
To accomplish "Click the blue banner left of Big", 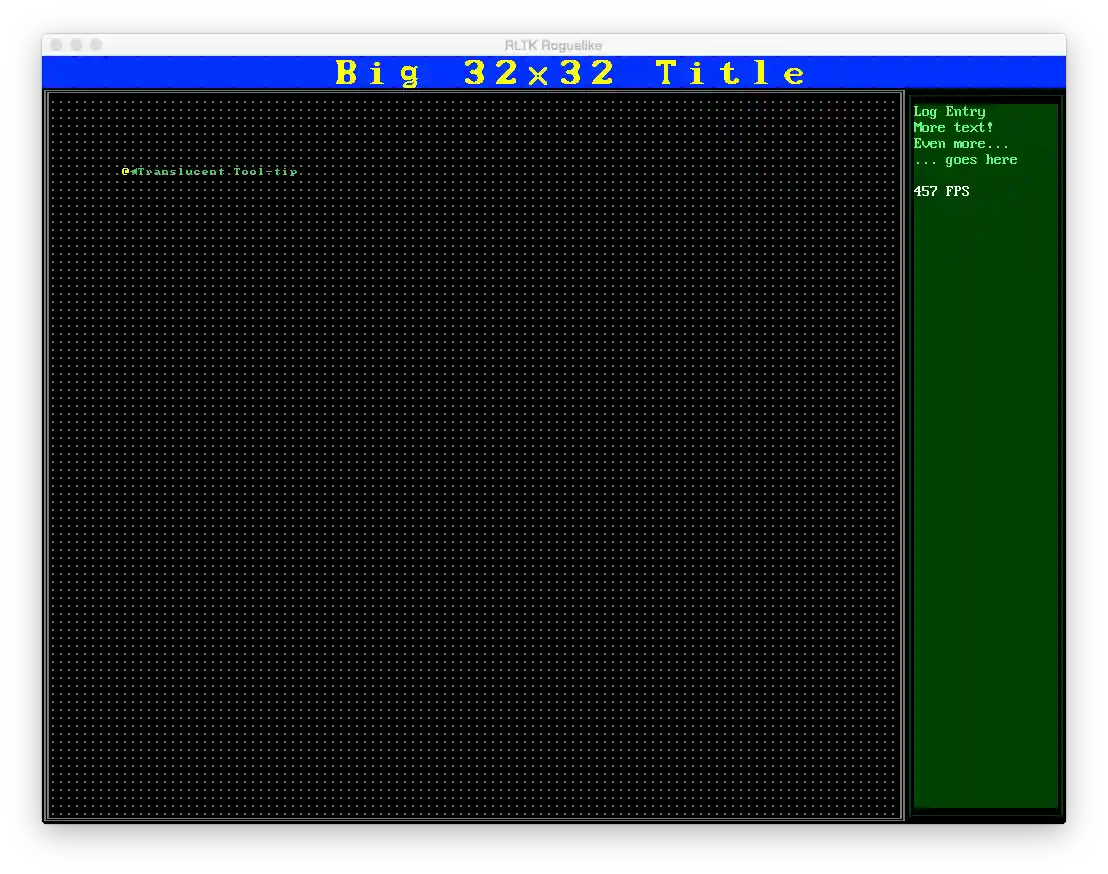I will tap(180, 73).
